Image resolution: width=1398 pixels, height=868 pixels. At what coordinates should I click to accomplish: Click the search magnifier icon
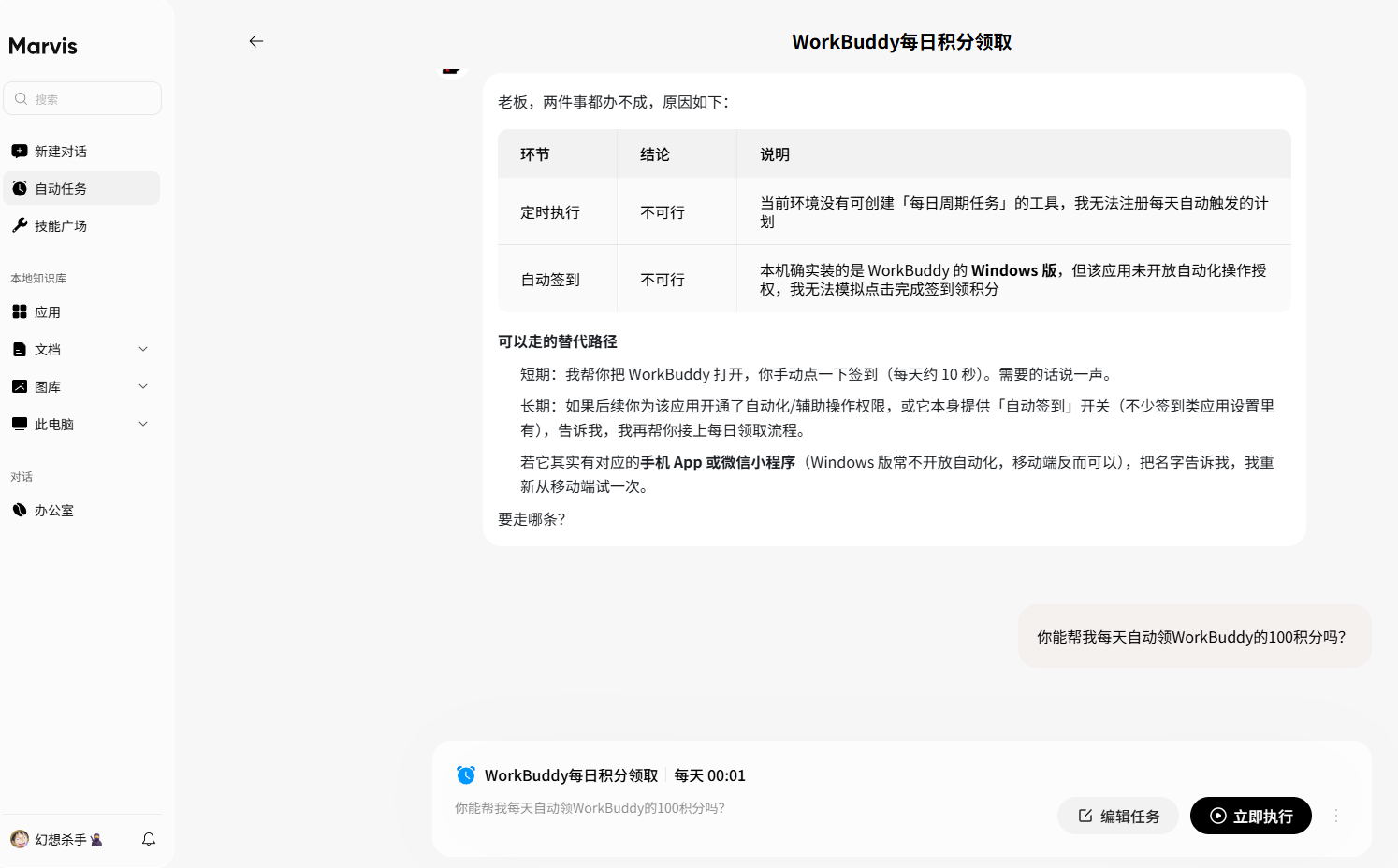coord(21,98)
